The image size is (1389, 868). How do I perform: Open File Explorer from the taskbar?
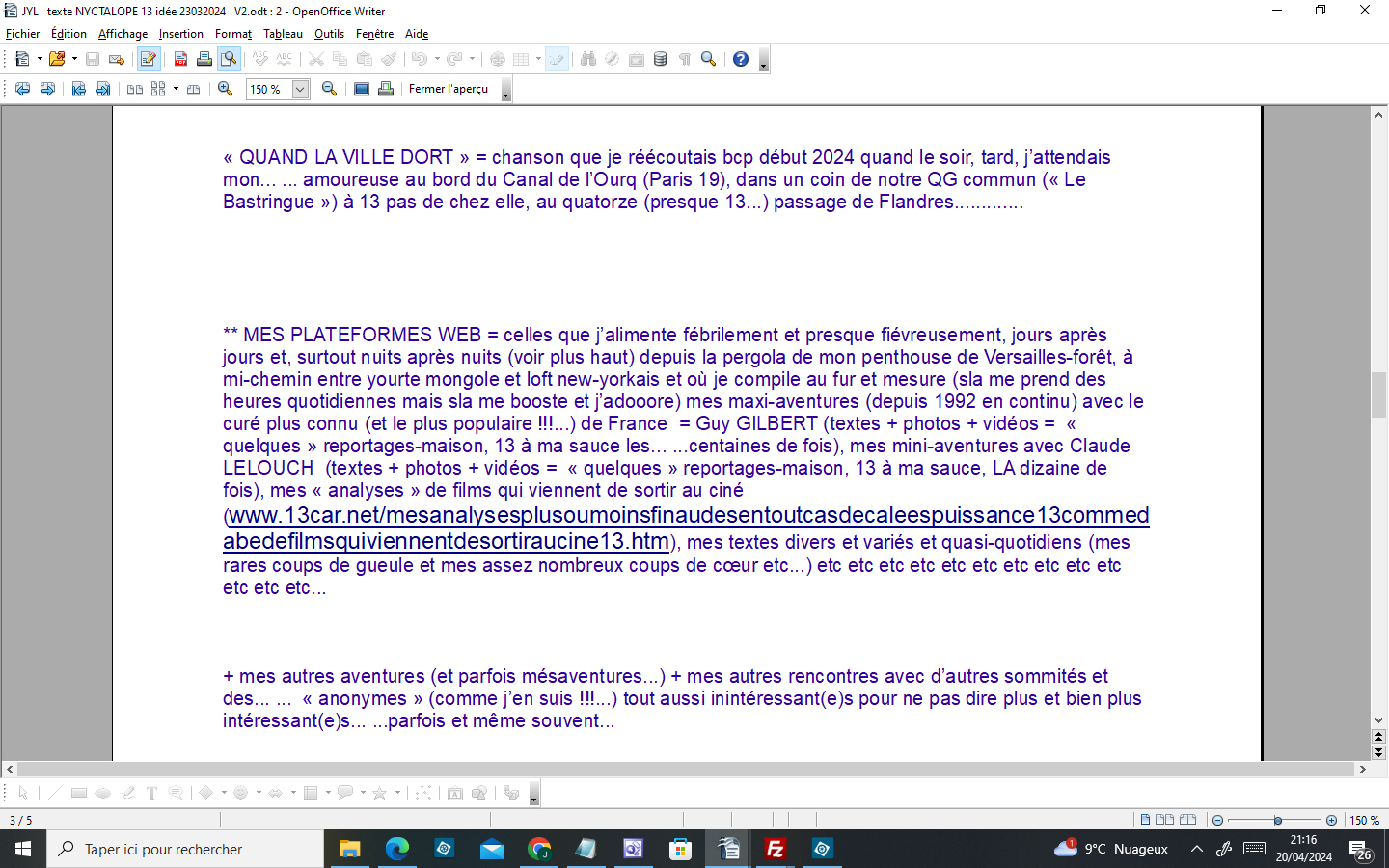click(x=349, y=849)
